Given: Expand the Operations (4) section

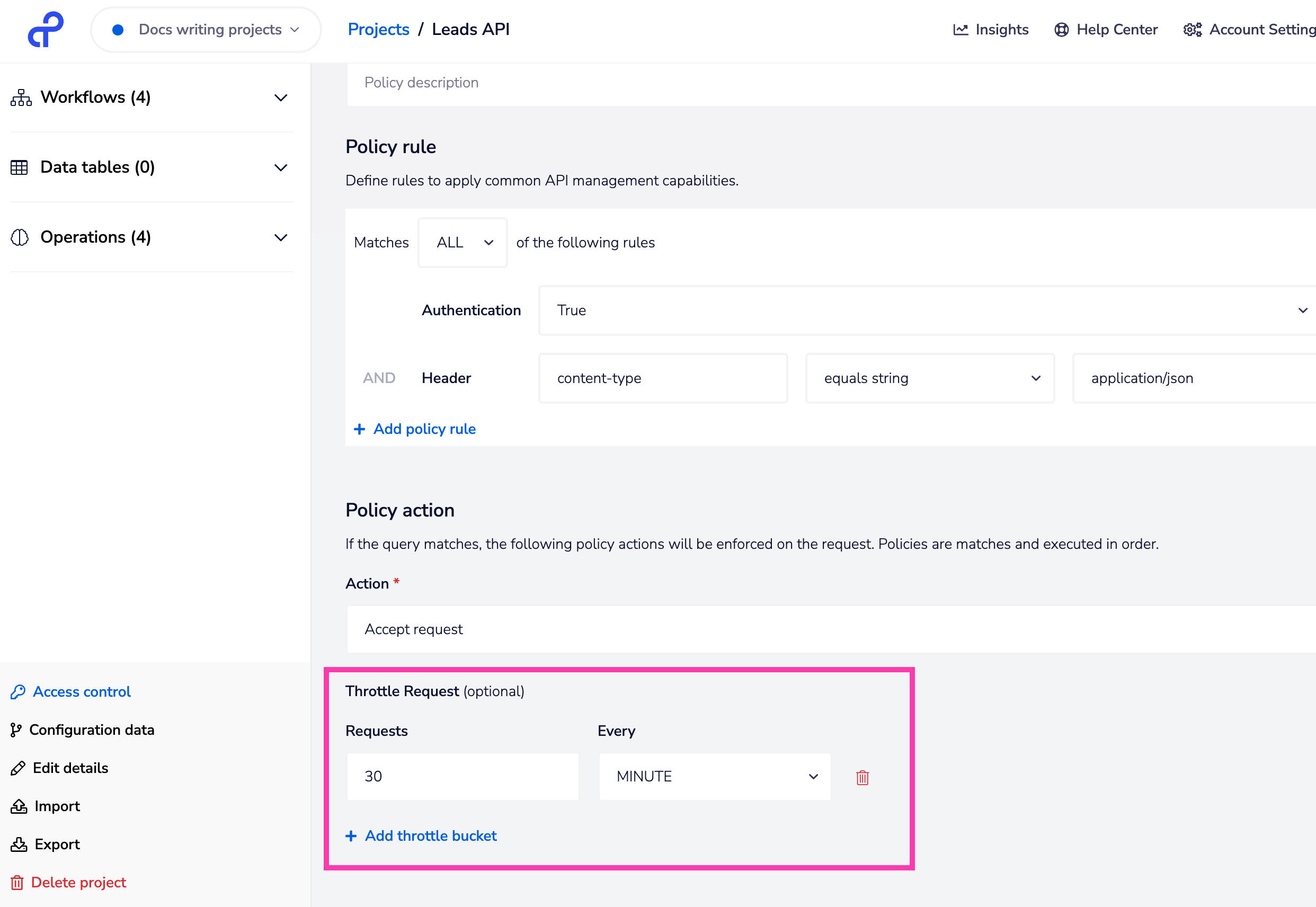Looking at the screenshot, I should tap(280, 237).
